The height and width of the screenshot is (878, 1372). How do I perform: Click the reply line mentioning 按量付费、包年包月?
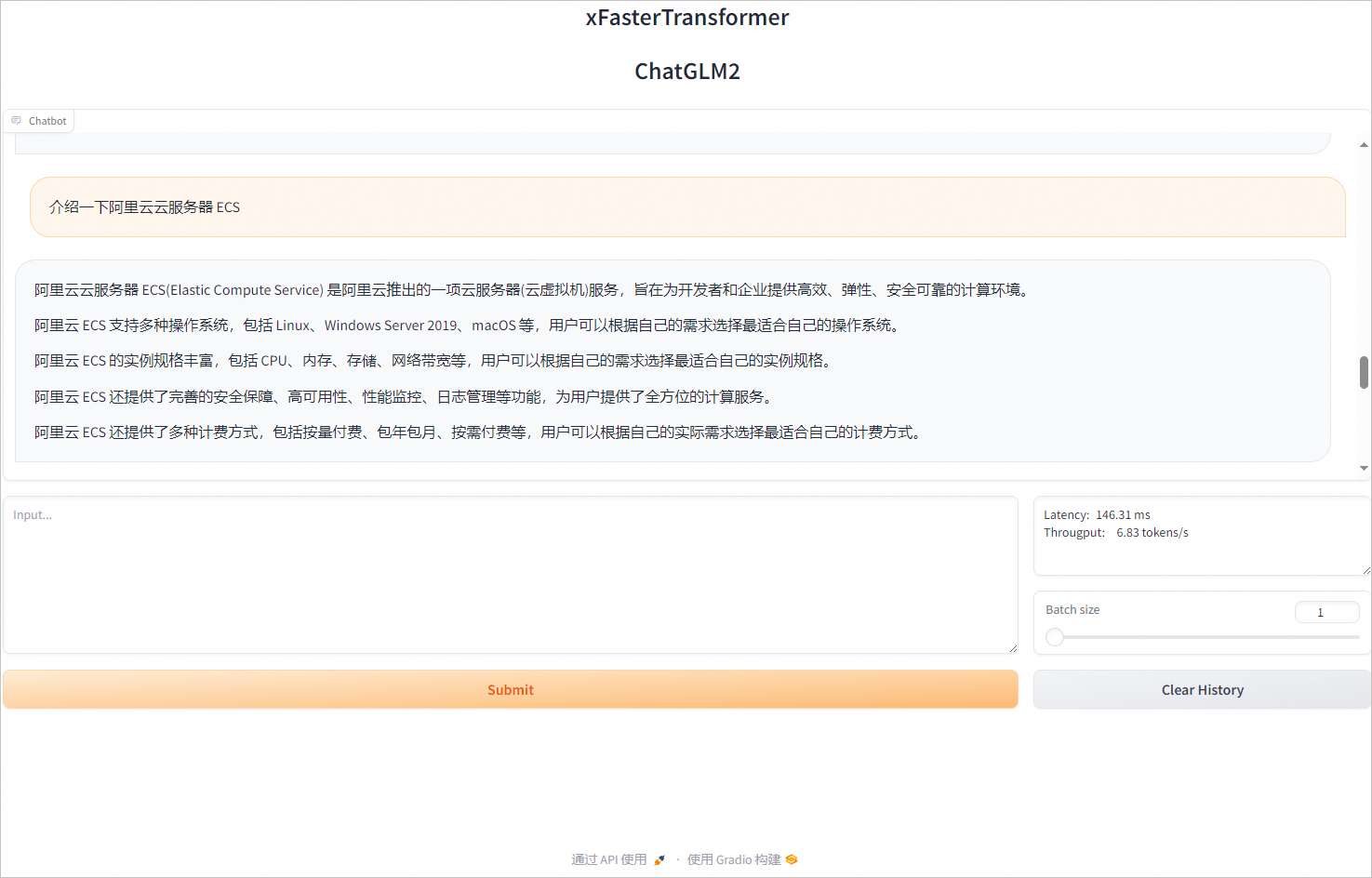480,432
